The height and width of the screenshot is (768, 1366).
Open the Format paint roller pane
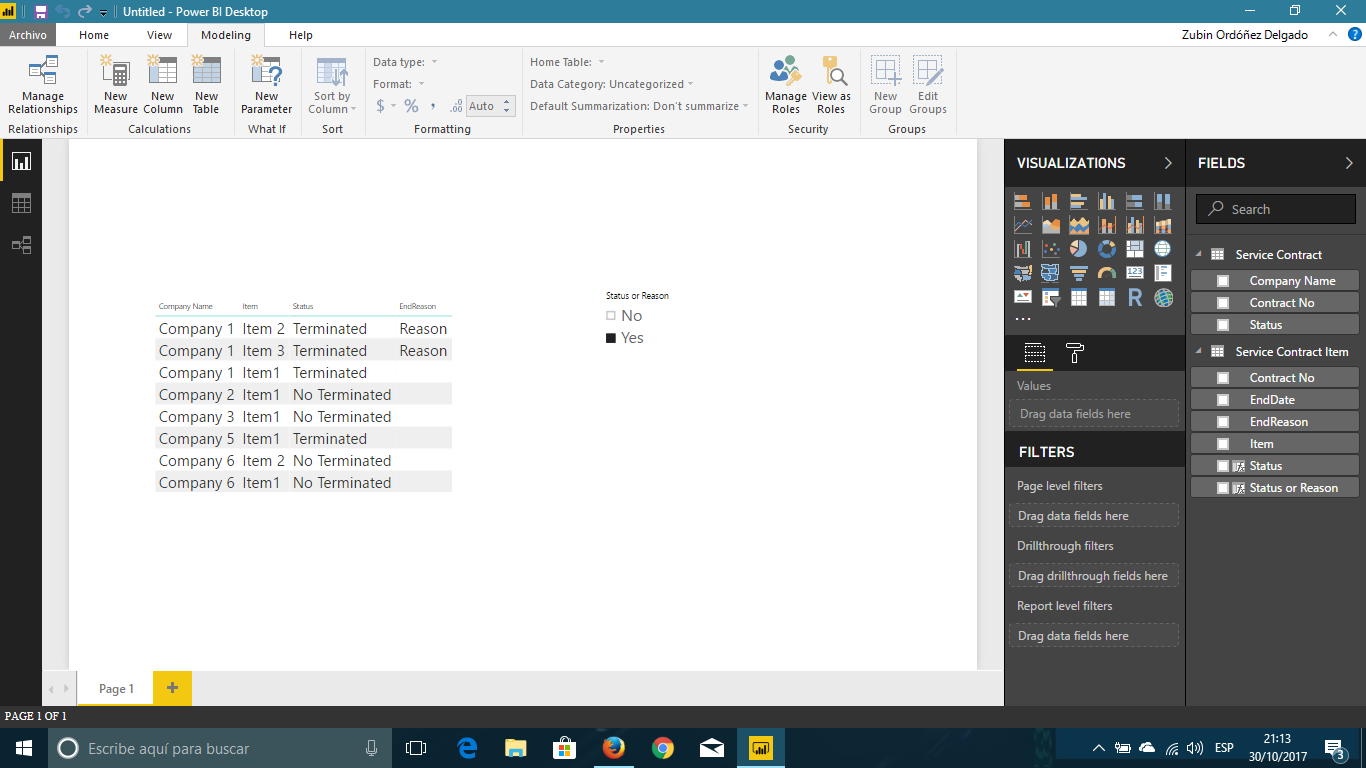click(x=1075, y=353)
